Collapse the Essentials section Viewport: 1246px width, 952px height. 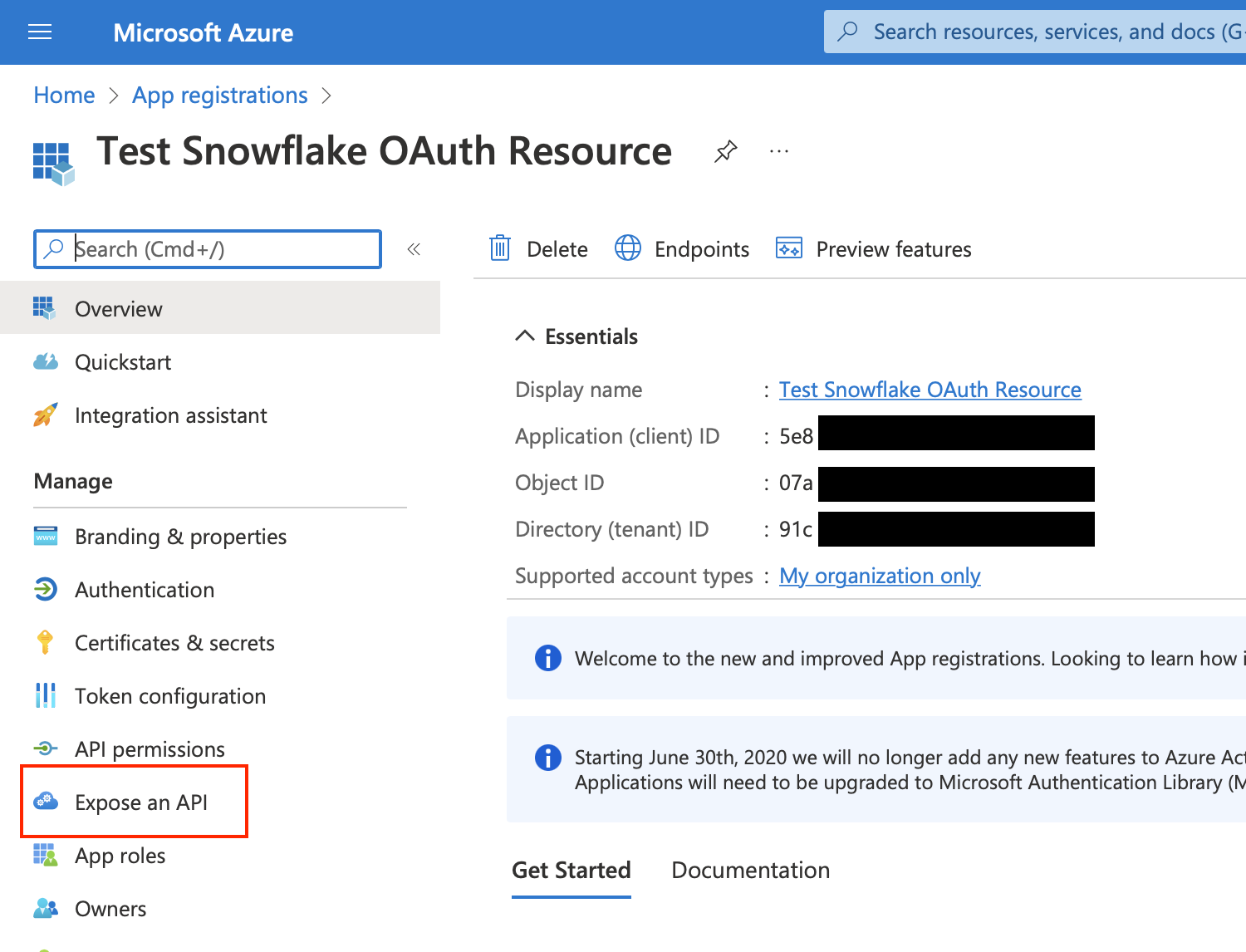525,336
